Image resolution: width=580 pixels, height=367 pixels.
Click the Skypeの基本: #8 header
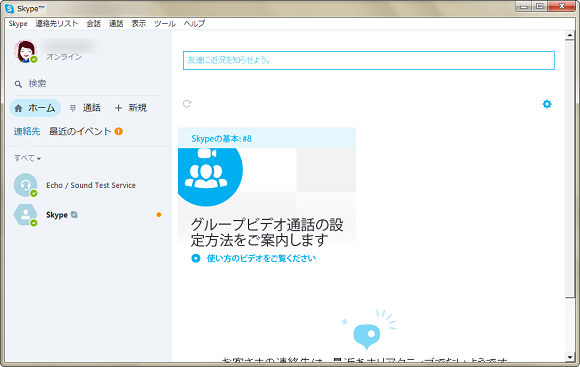tap(267, 138)
